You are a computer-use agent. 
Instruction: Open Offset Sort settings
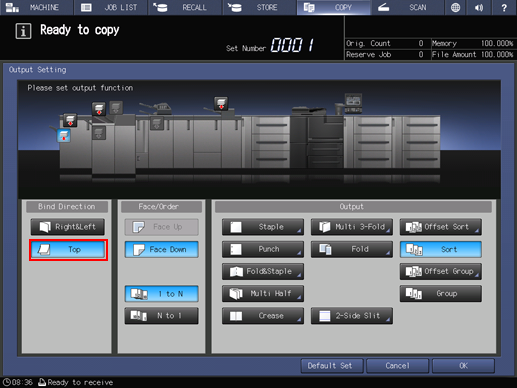(x=441, y=227)
